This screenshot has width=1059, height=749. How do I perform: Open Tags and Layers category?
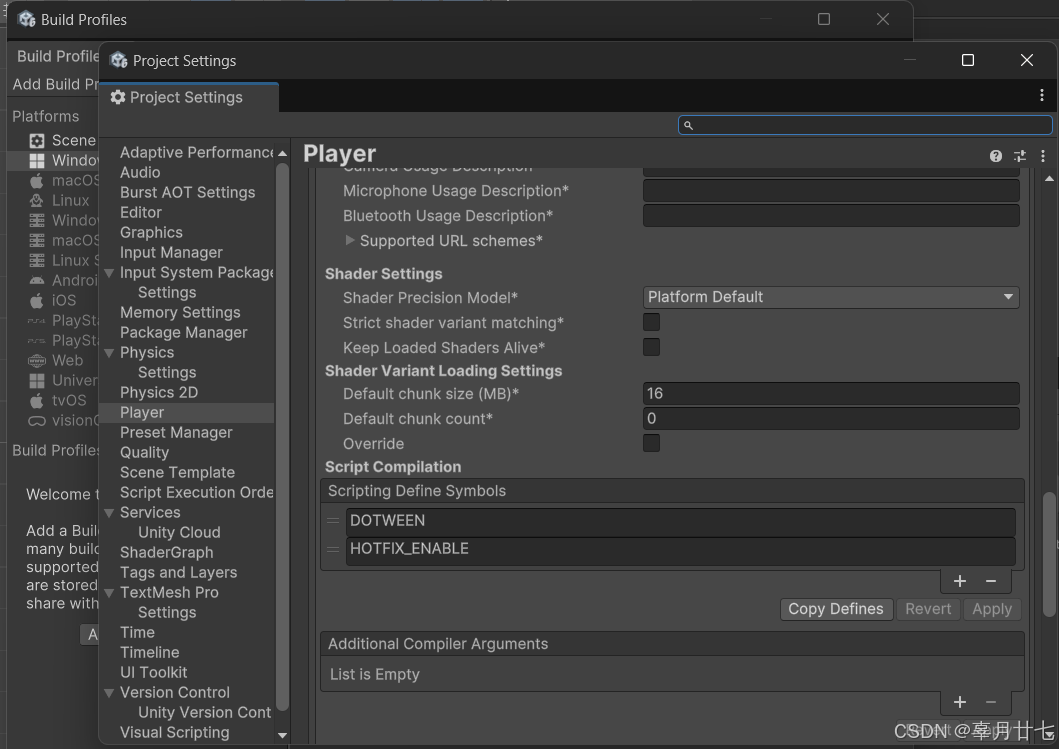(x=178, y=573)
